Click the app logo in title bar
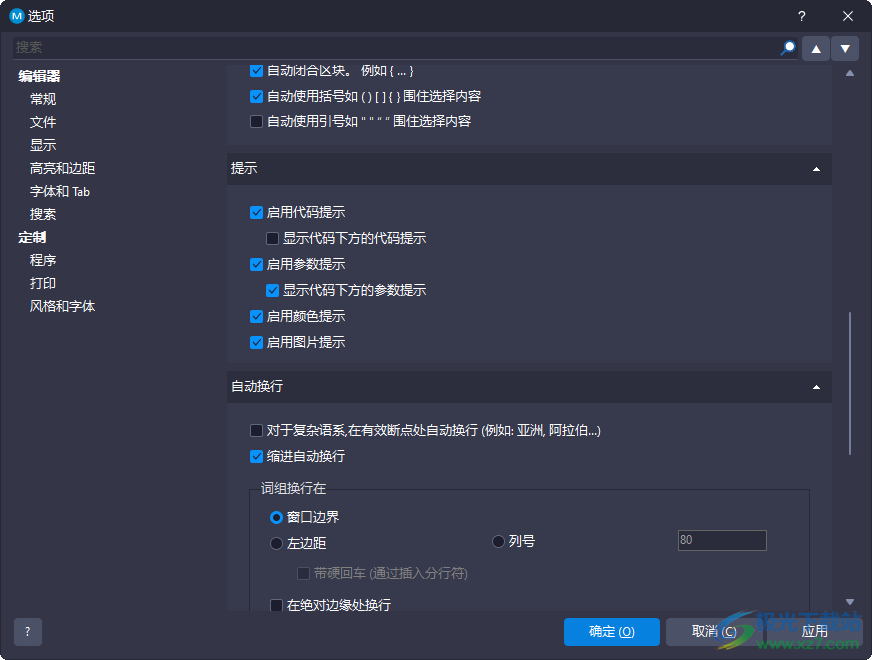This screenshot has height=660, width=872. click(x=17, y=16)
